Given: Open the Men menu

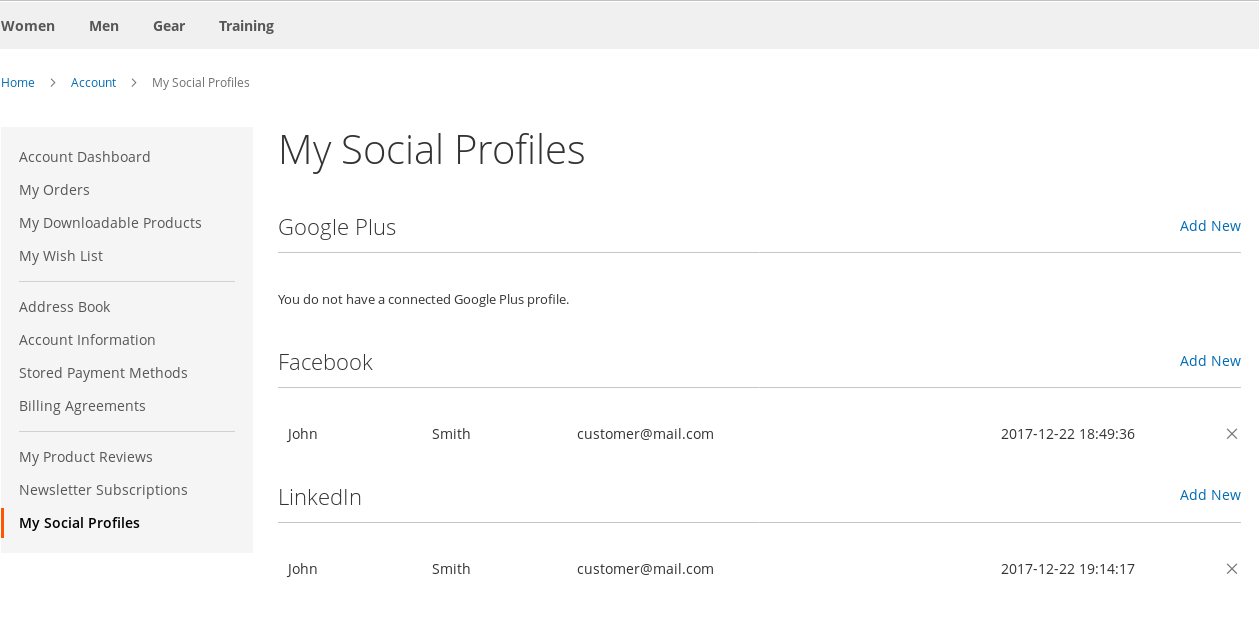Looking at the screenshot, I should tap(104, 26).
